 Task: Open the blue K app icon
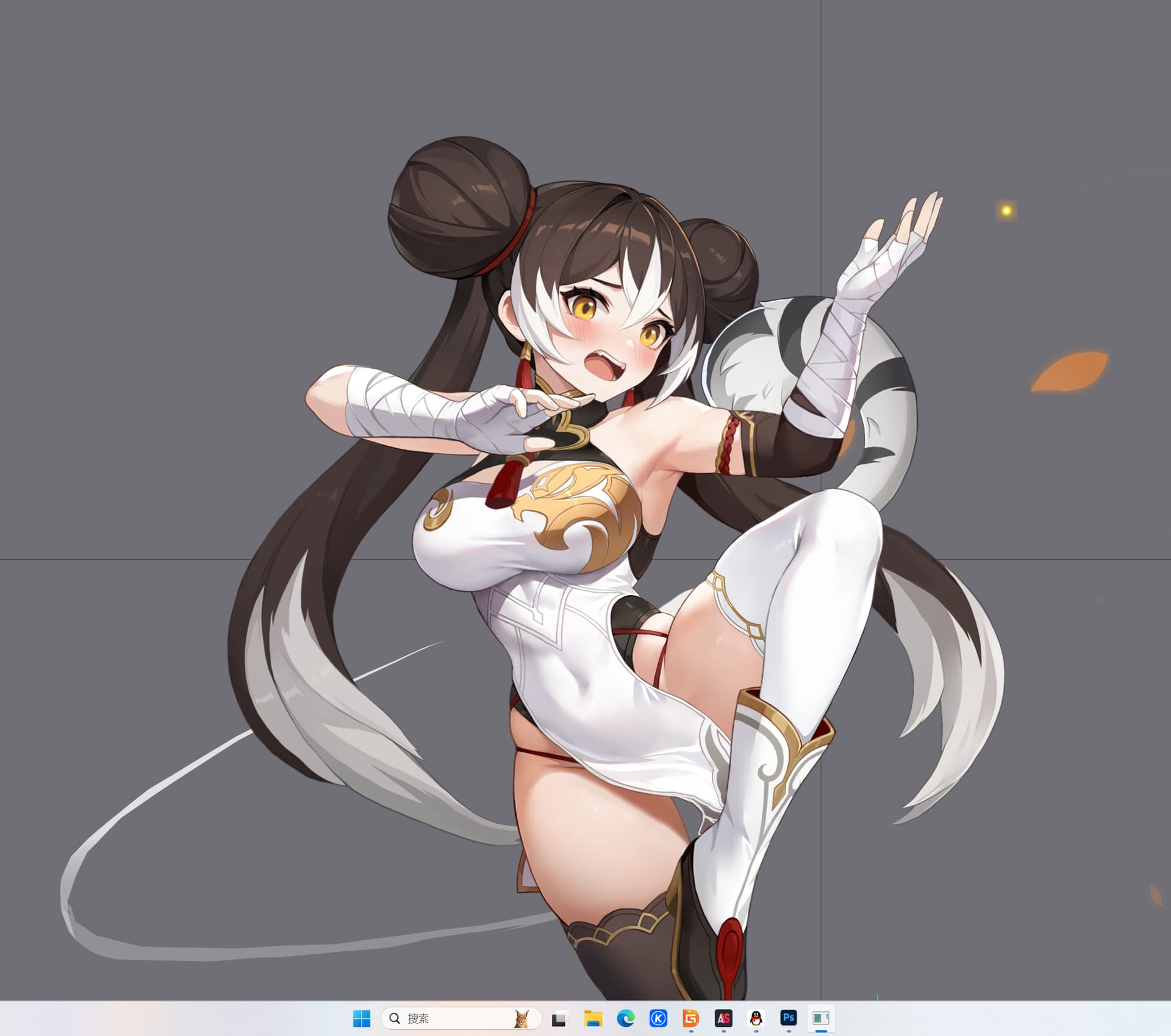[x=658, y=1018]
